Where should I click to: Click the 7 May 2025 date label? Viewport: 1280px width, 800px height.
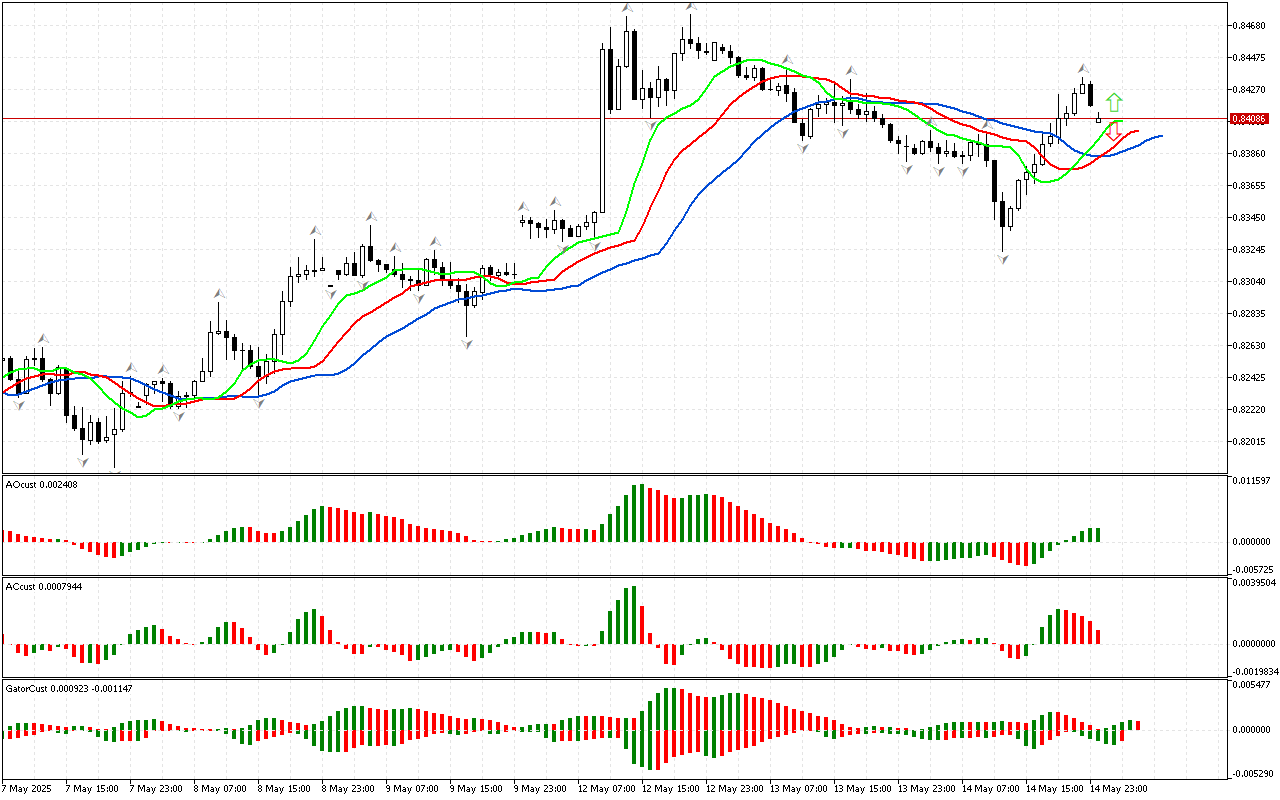(30, 789)
